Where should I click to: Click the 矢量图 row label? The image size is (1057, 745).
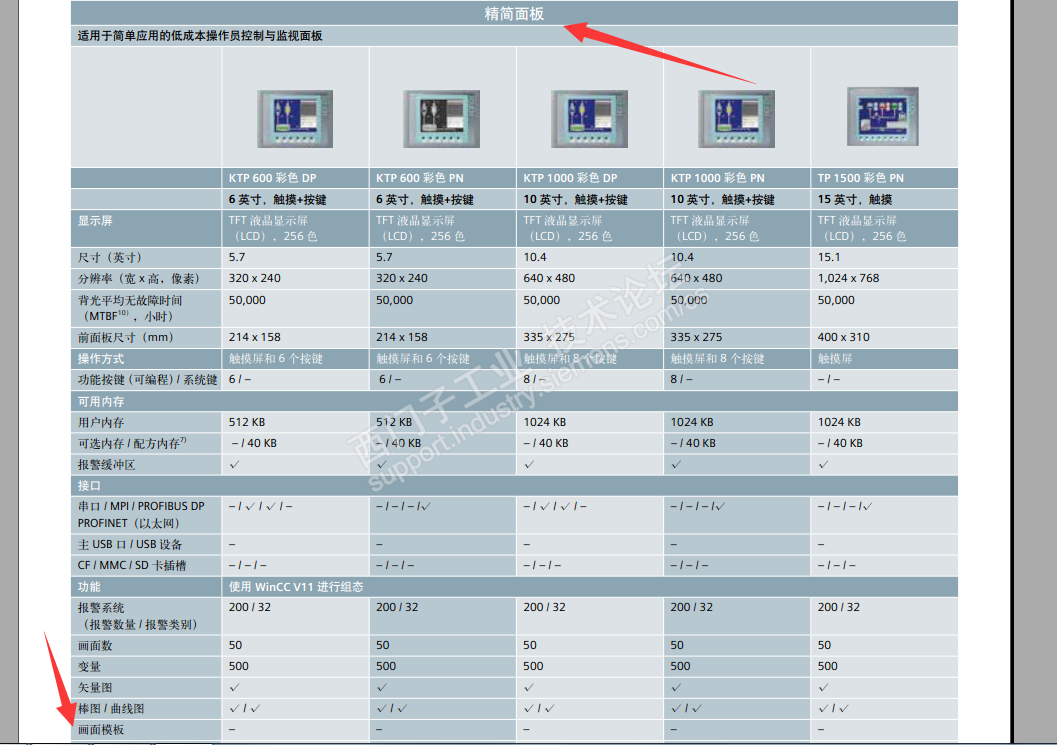[x=95, y=688]
